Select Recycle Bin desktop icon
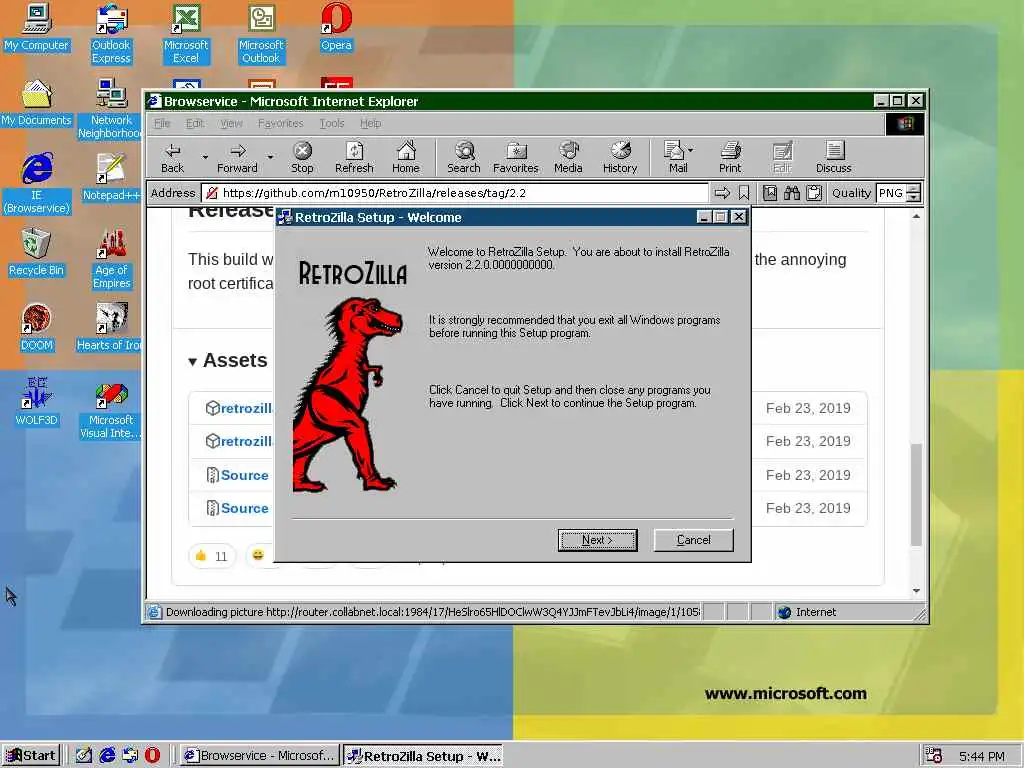1024x768 pixels. tap(36, 253)
